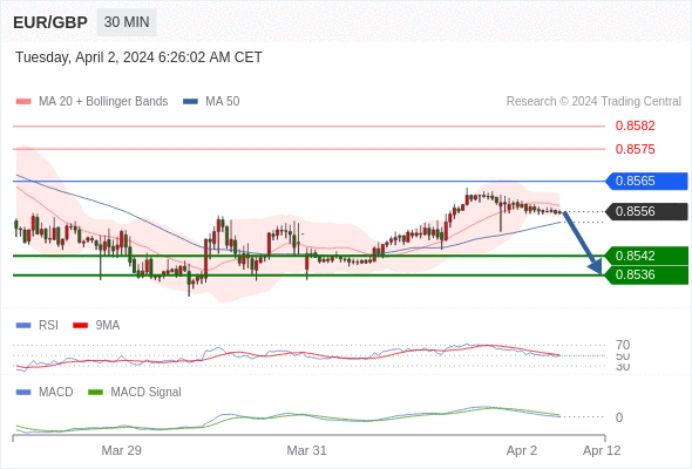This screenshot has height=469, width=692.
Task: Click the Research © 2024 Trading Central credit
Action: [x=594, y=101]
